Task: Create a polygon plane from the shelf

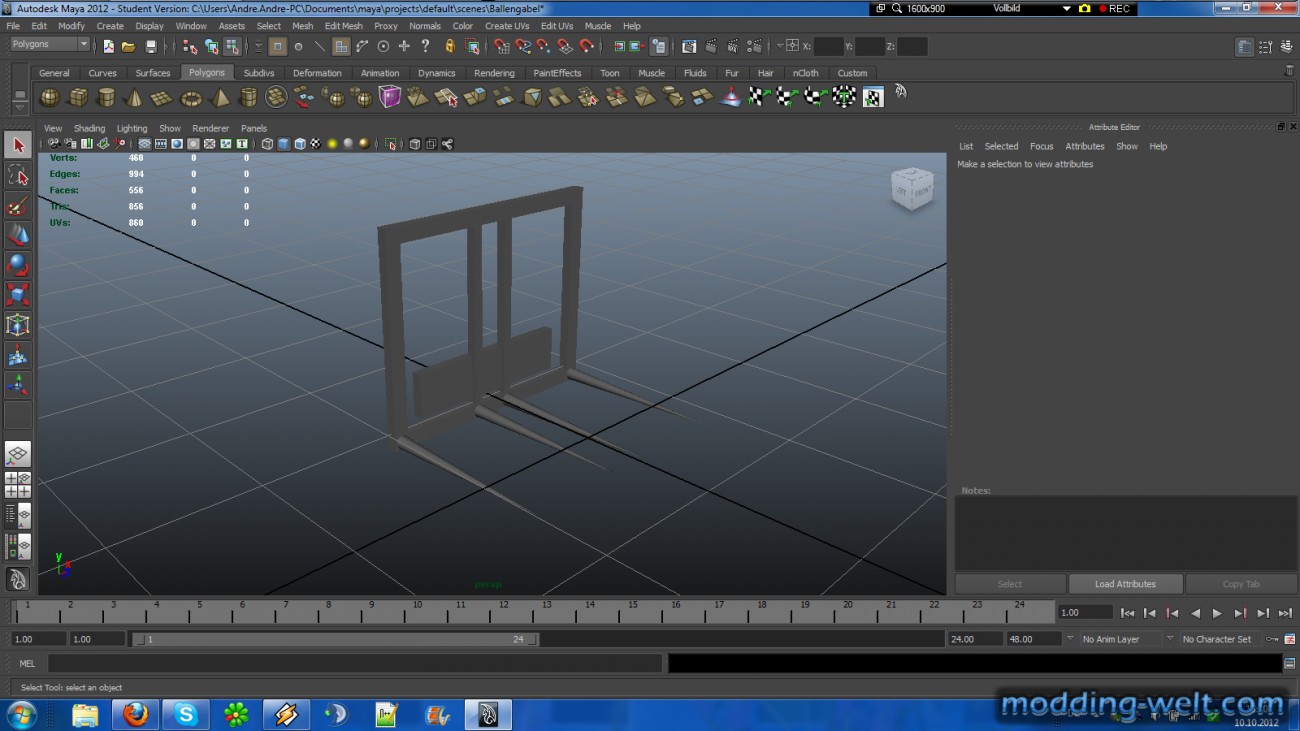Action: coord(161,97)
